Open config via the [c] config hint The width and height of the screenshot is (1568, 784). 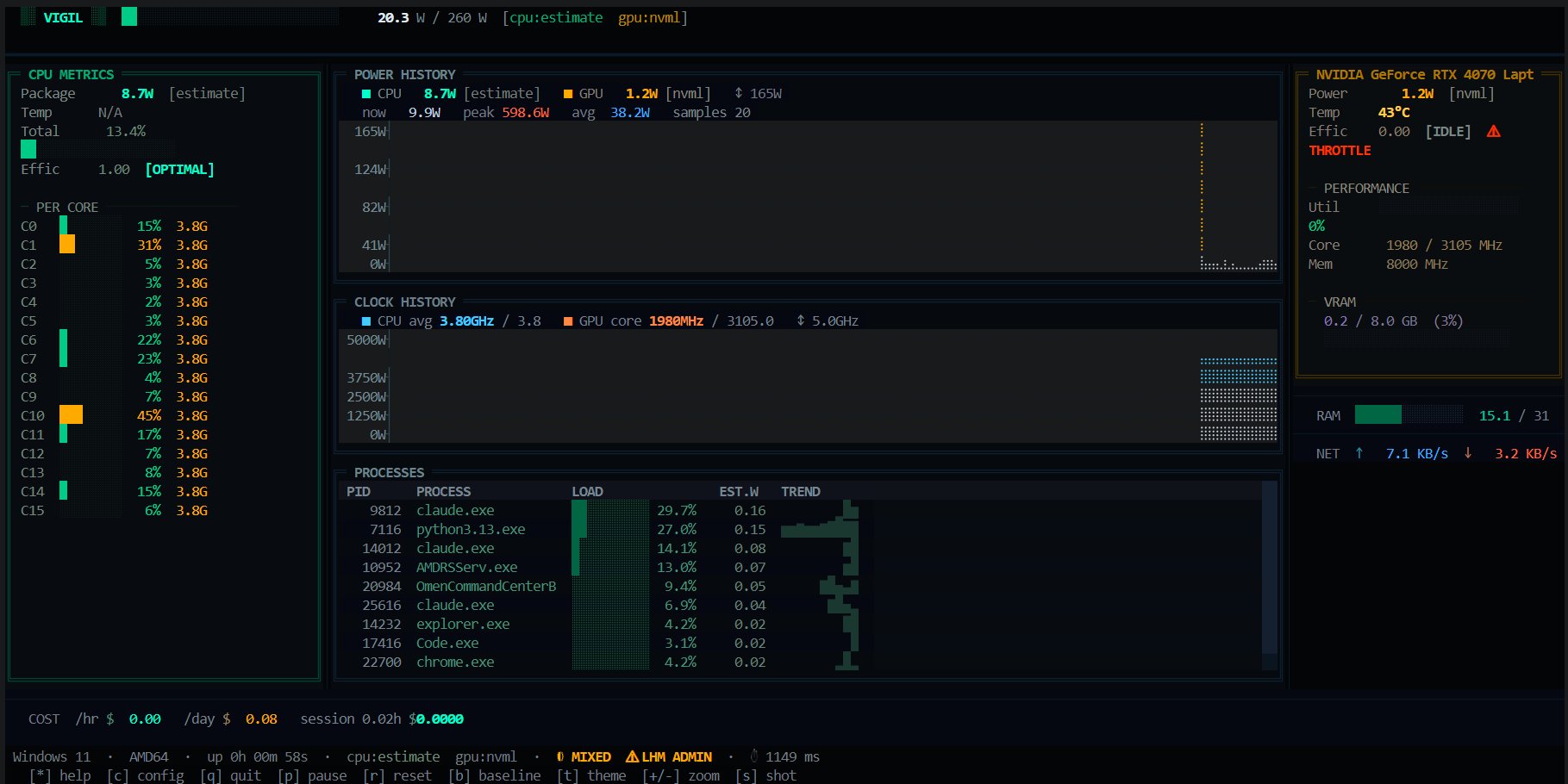pyautogui.click(x=145, y=775)
